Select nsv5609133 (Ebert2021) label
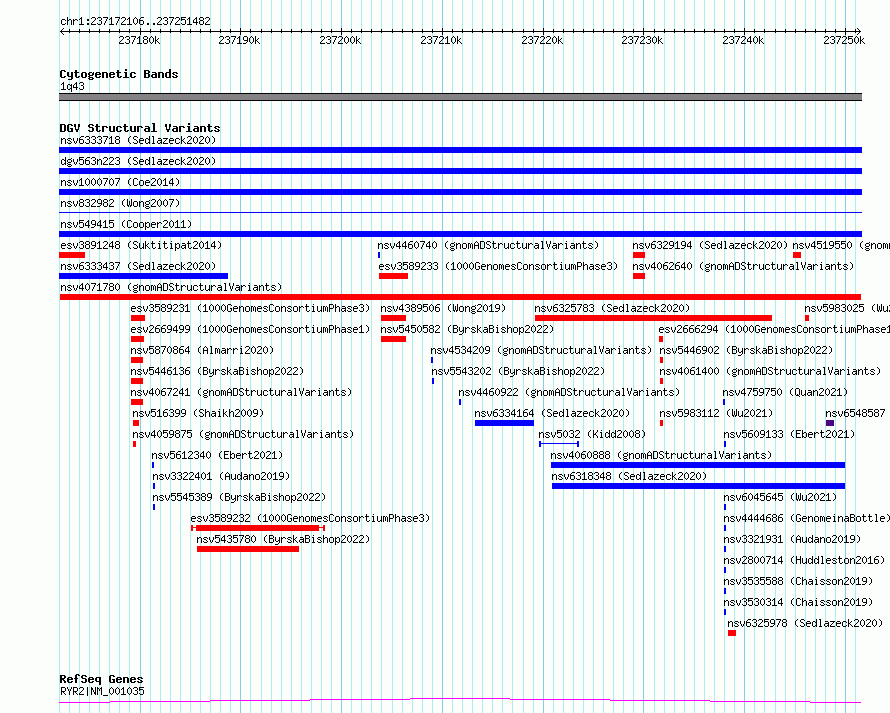 (789, 434)
